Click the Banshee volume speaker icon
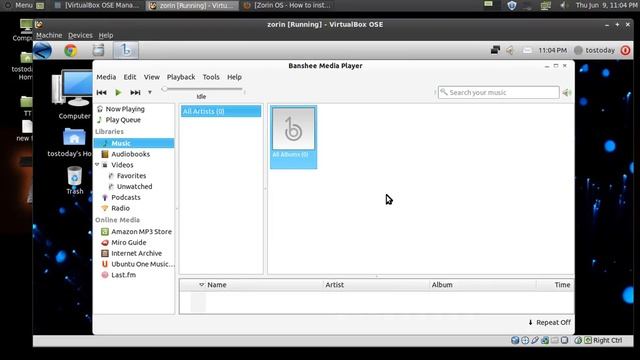The image size is (640, 360). [x=567, y=93]
